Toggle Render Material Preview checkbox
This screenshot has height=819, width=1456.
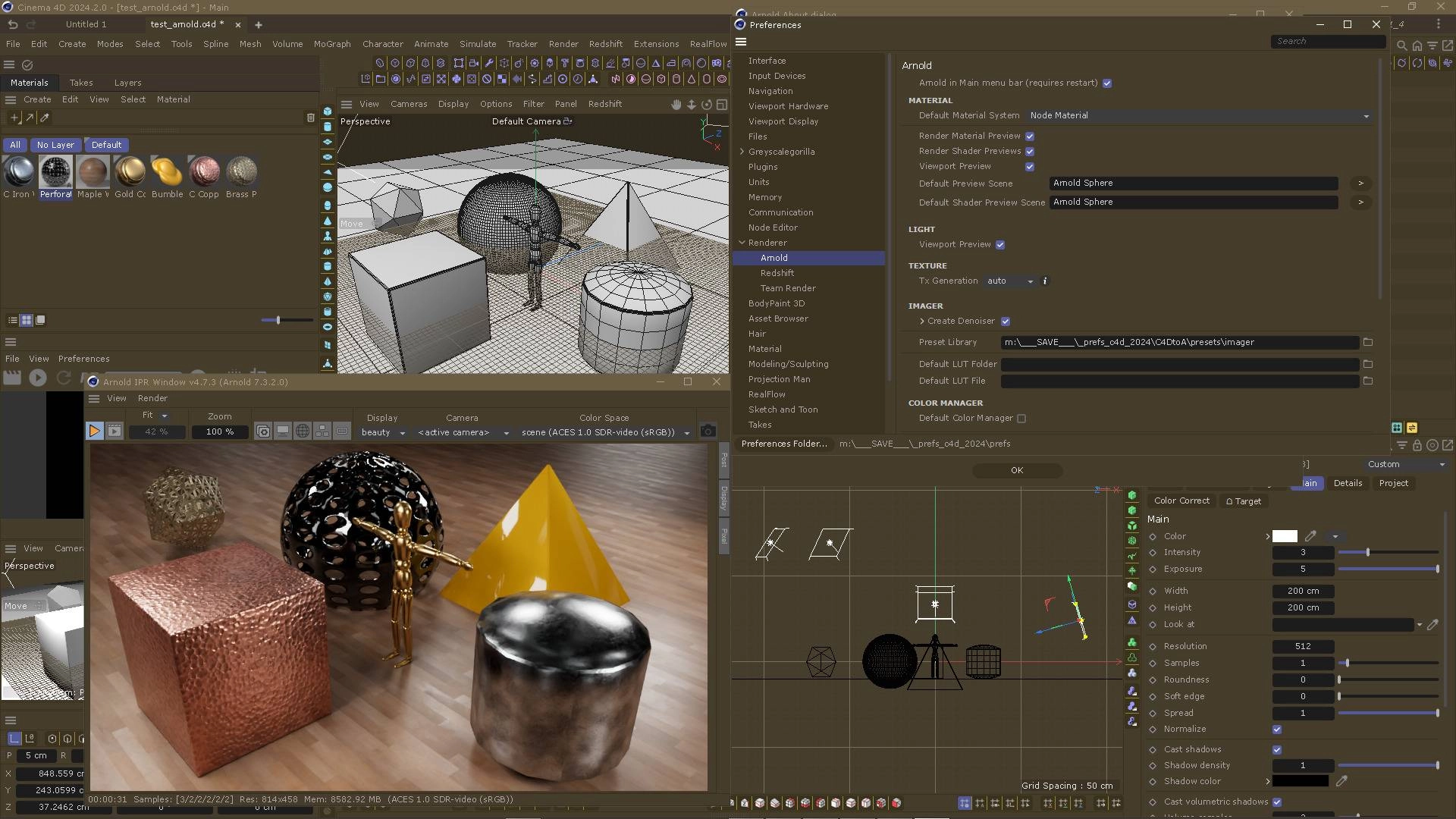pos(1030,136)
